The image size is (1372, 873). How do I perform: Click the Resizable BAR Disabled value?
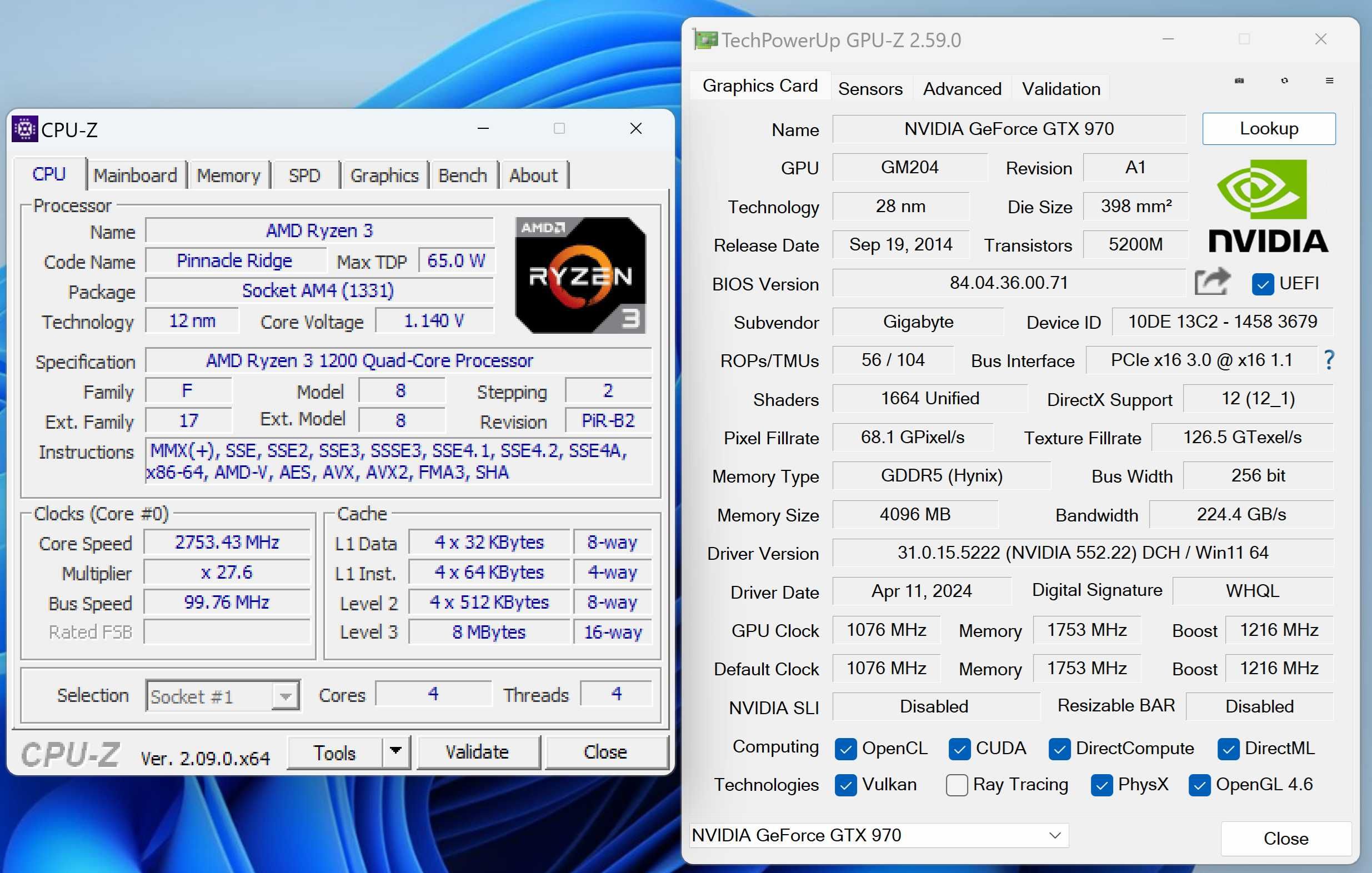click(1259, 706)
